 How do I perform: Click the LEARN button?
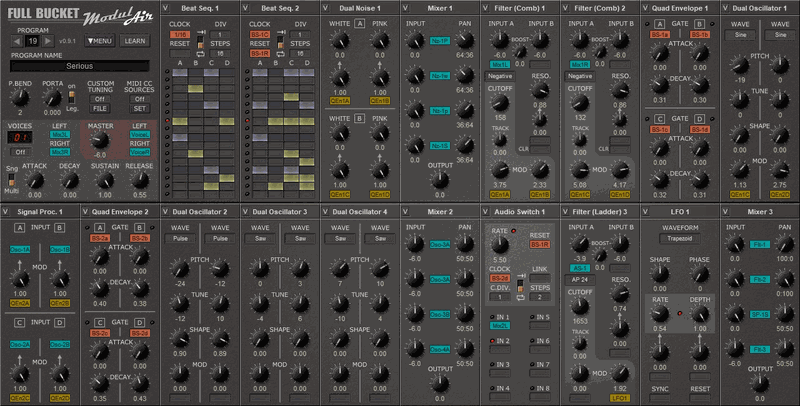(133, 41)
